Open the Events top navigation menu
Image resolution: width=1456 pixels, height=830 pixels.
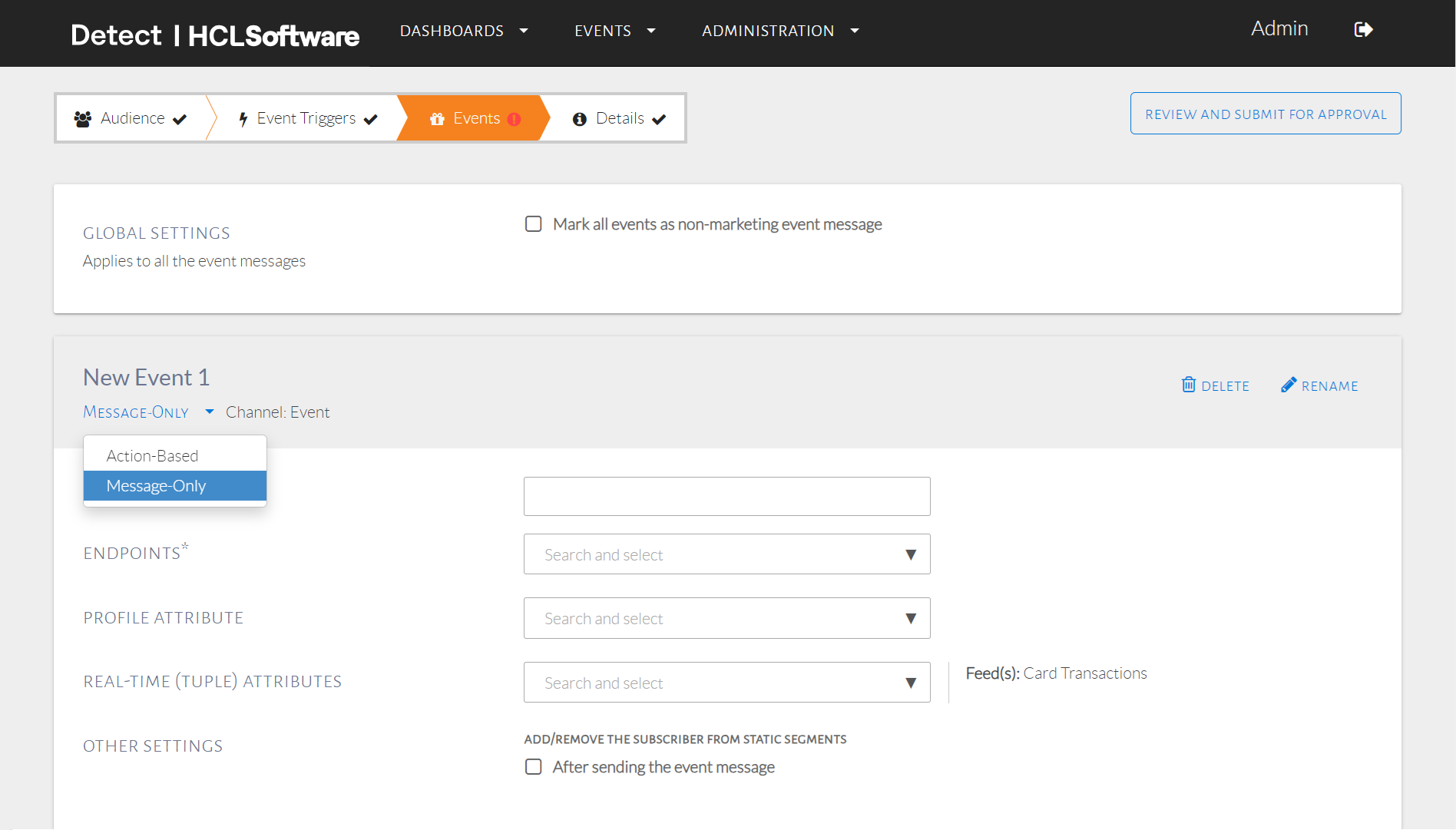click(614, 31)
